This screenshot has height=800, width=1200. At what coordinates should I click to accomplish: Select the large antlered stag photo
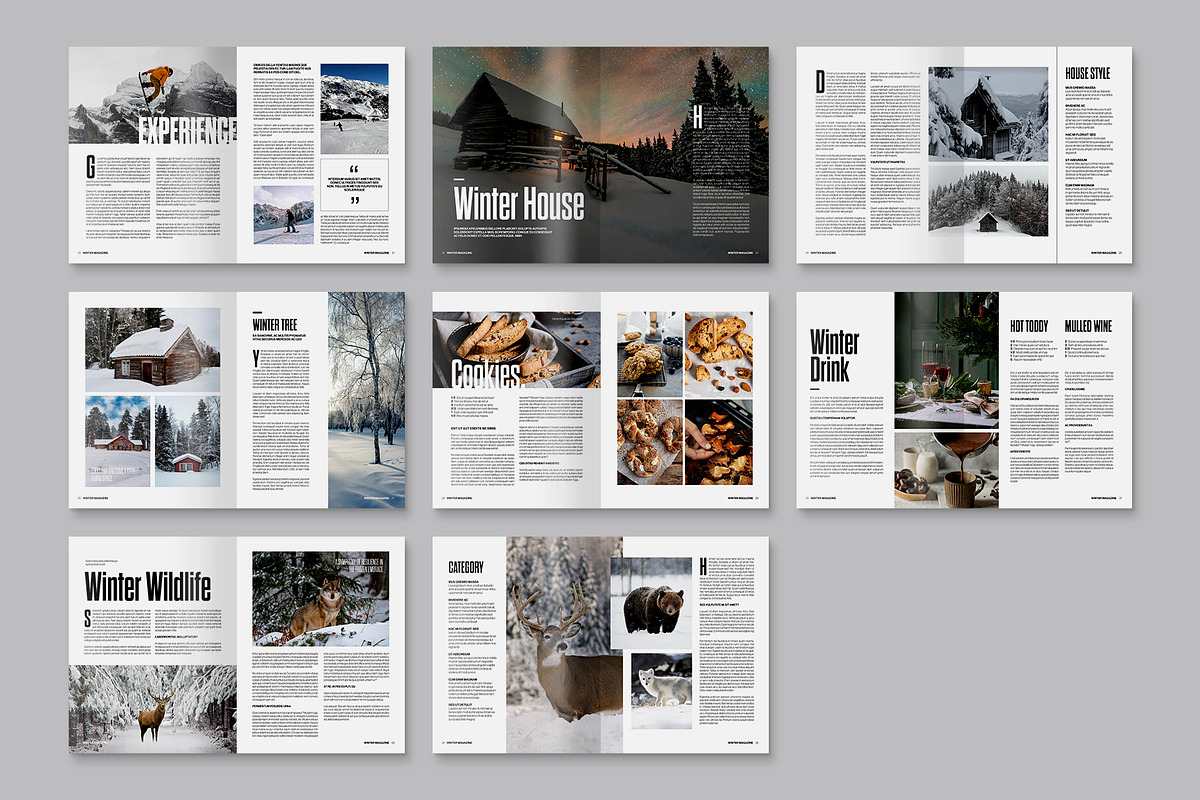(x=558, y=645)
